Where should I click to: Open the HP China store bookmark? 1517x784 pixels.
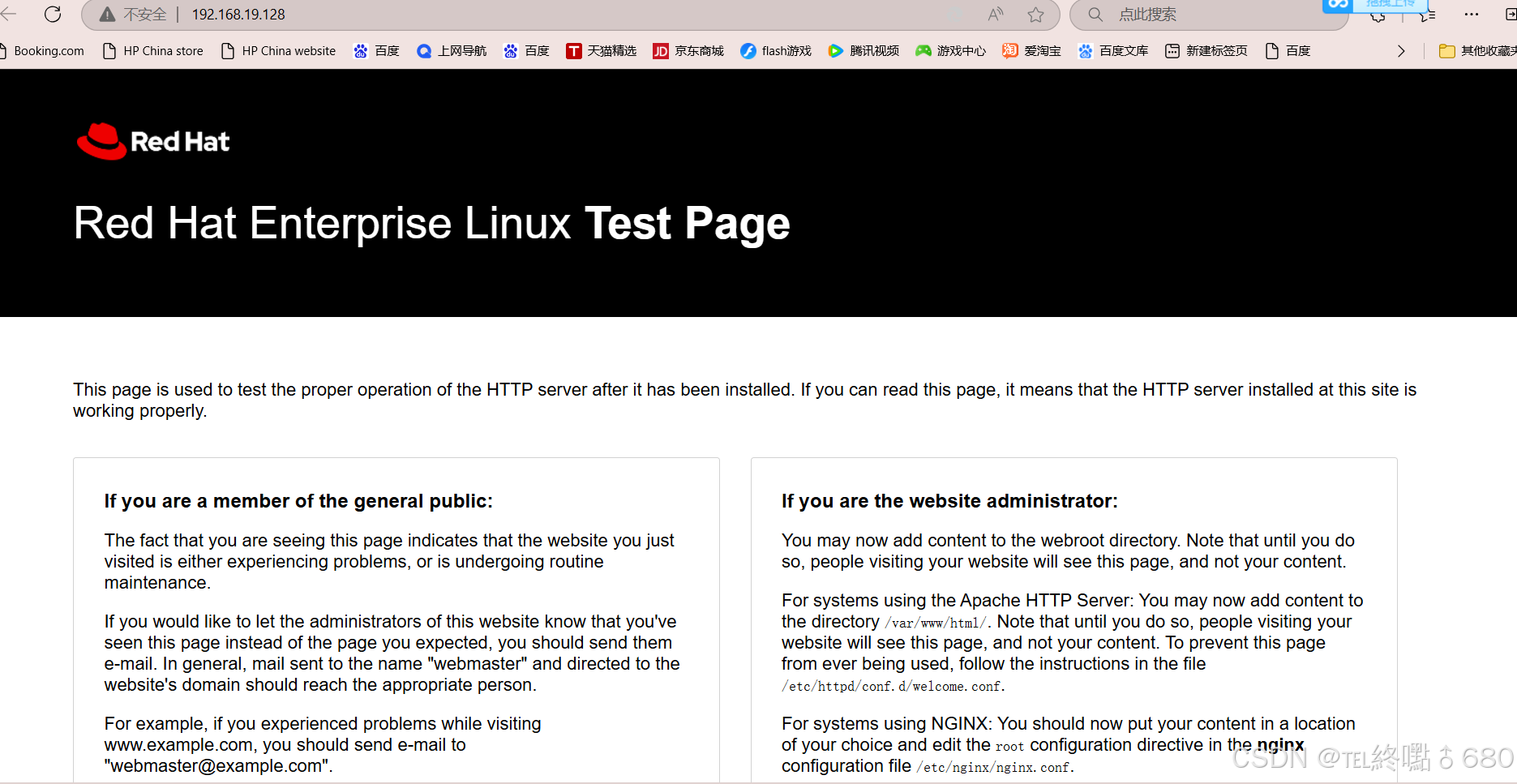click(154, 51)
